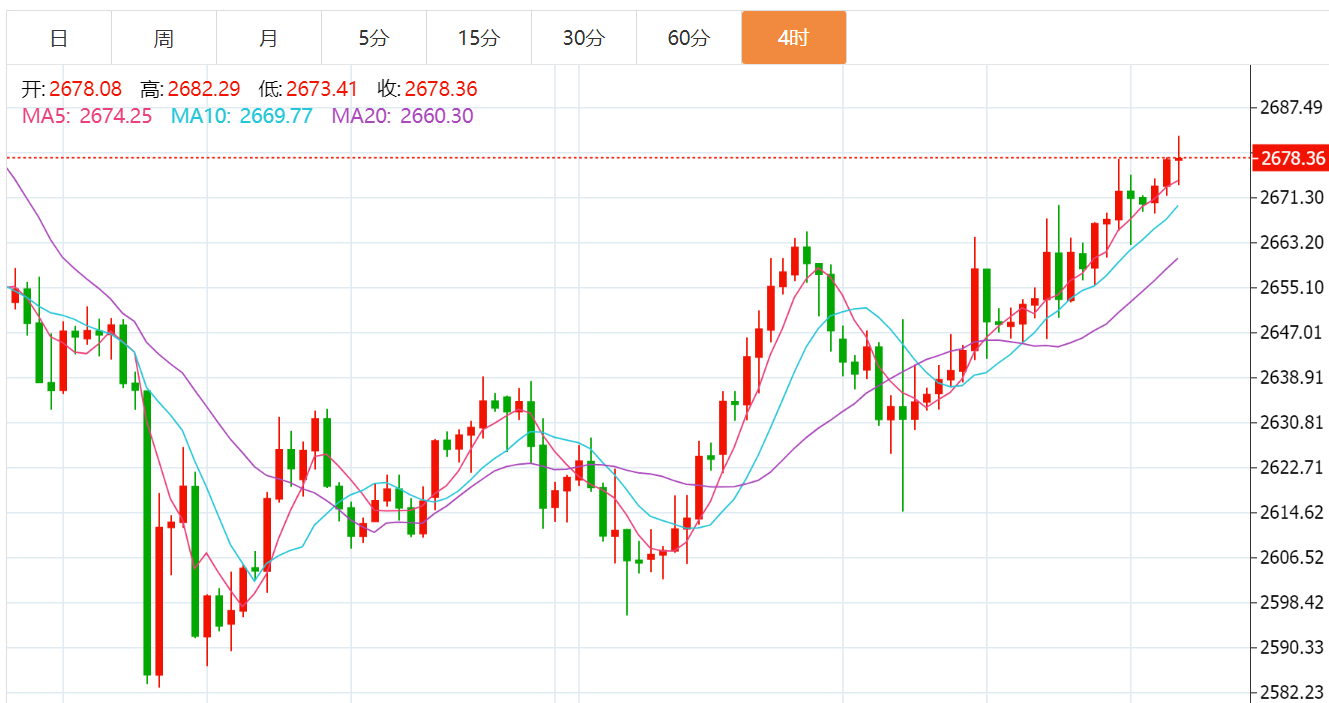This screenshot has width=1329, height=703.
Task: Click the MA20: 2660.30 indicator label
Action: tap(403, 116)
